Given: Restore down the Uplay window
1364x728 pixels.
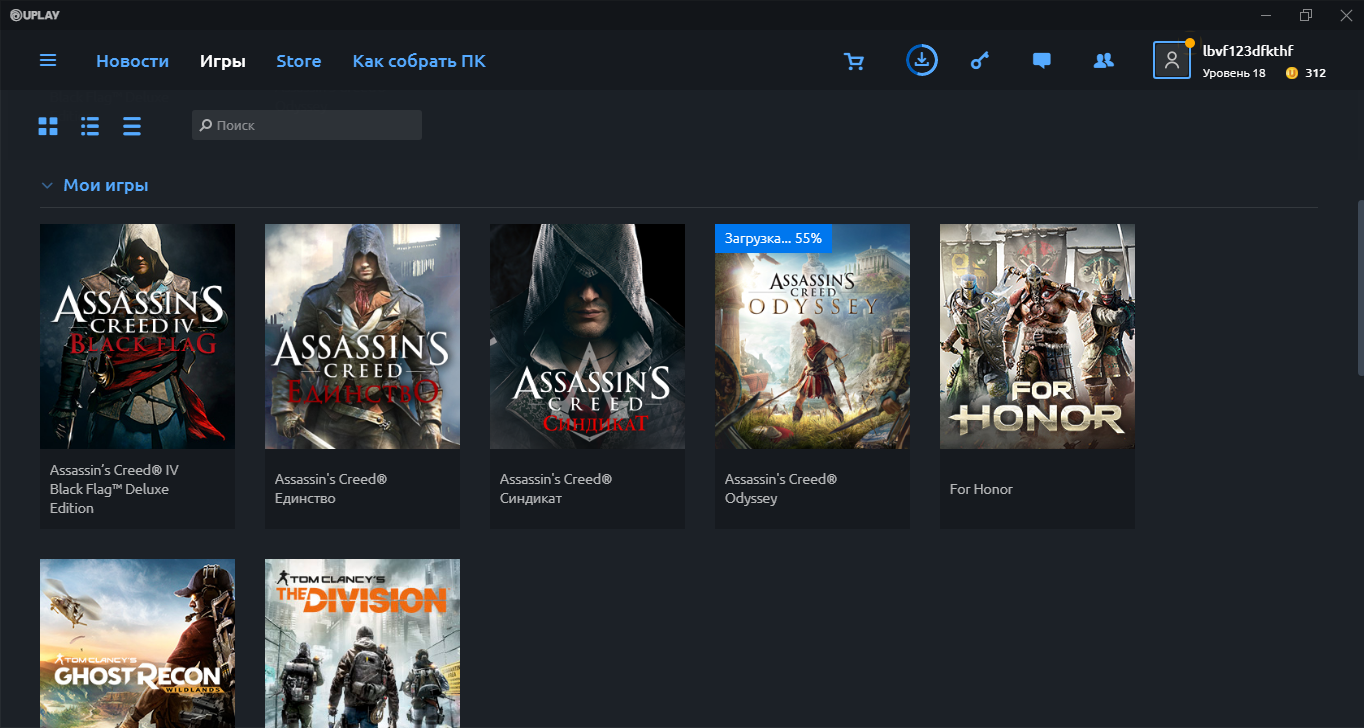Looking at the screenshot, I should click(1306, 14).
